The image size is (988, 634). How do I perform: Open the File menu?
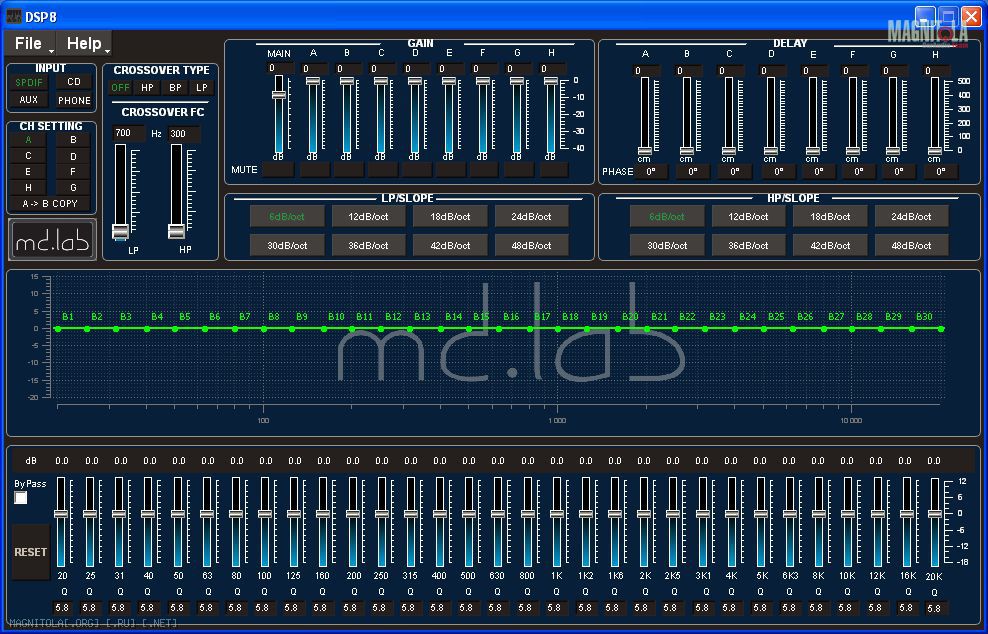tap(28, 43)
